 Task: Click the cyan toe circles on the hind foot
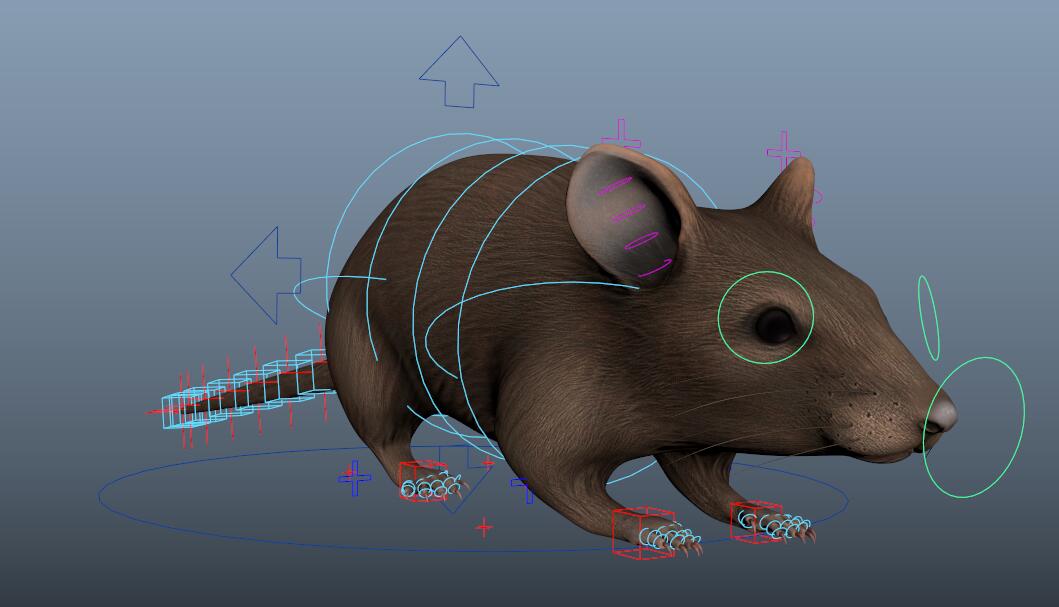(x=433, y=489)
